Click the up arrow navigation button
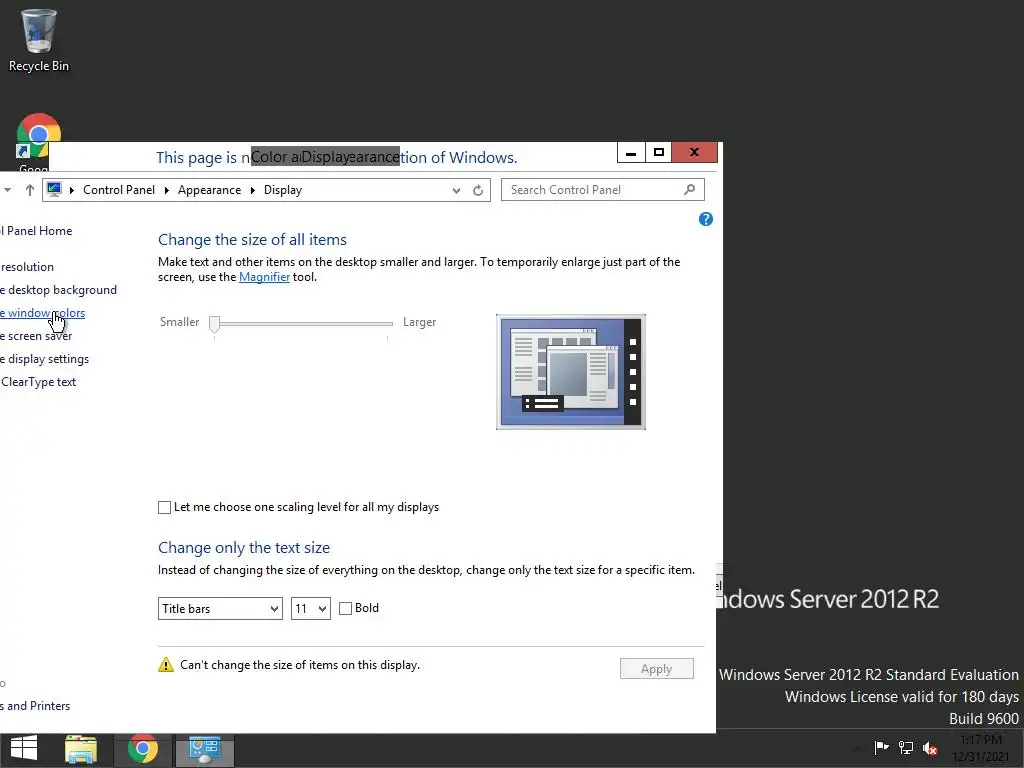This screenshot has width=1024, height=768. click(29, 190)
